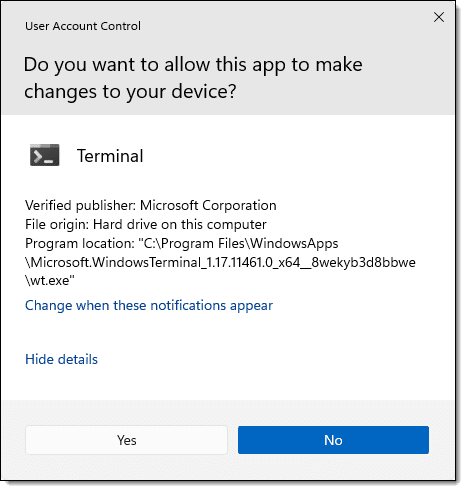Click the 'Program location' label
Image resolution: width=466 pixels, height=491 pixels.
pos(80,244)
